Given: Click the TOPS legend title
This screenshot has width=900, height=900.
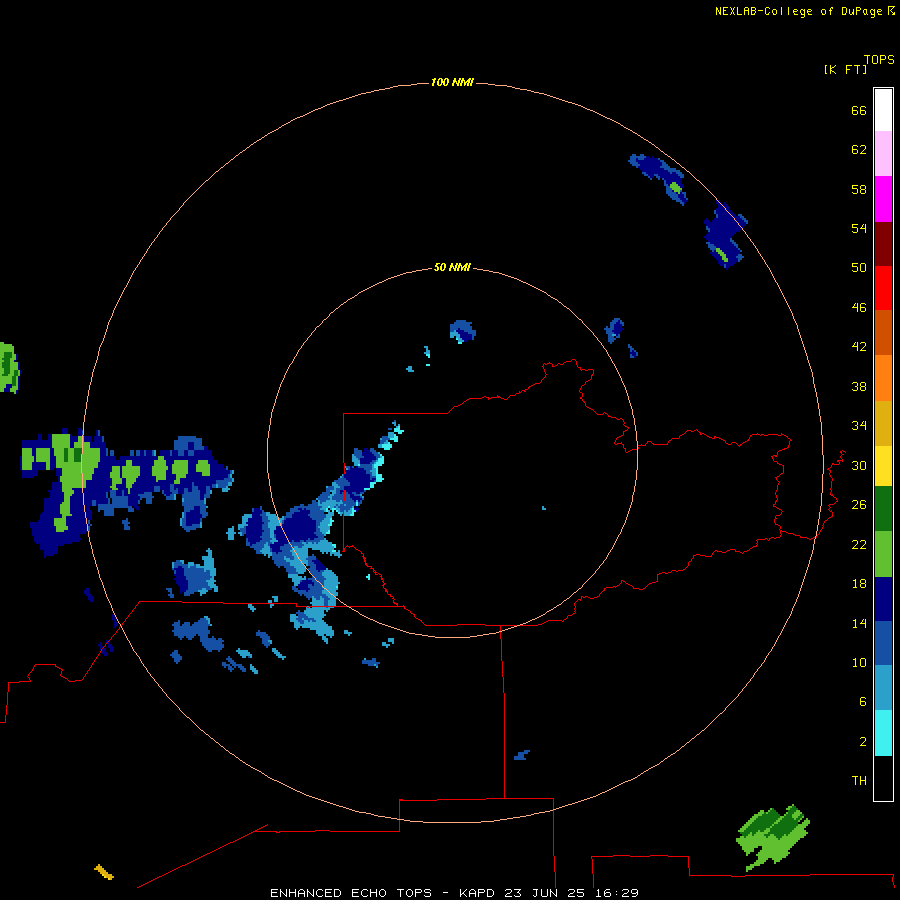Looking at the screenshot, I should coord(879,59).
